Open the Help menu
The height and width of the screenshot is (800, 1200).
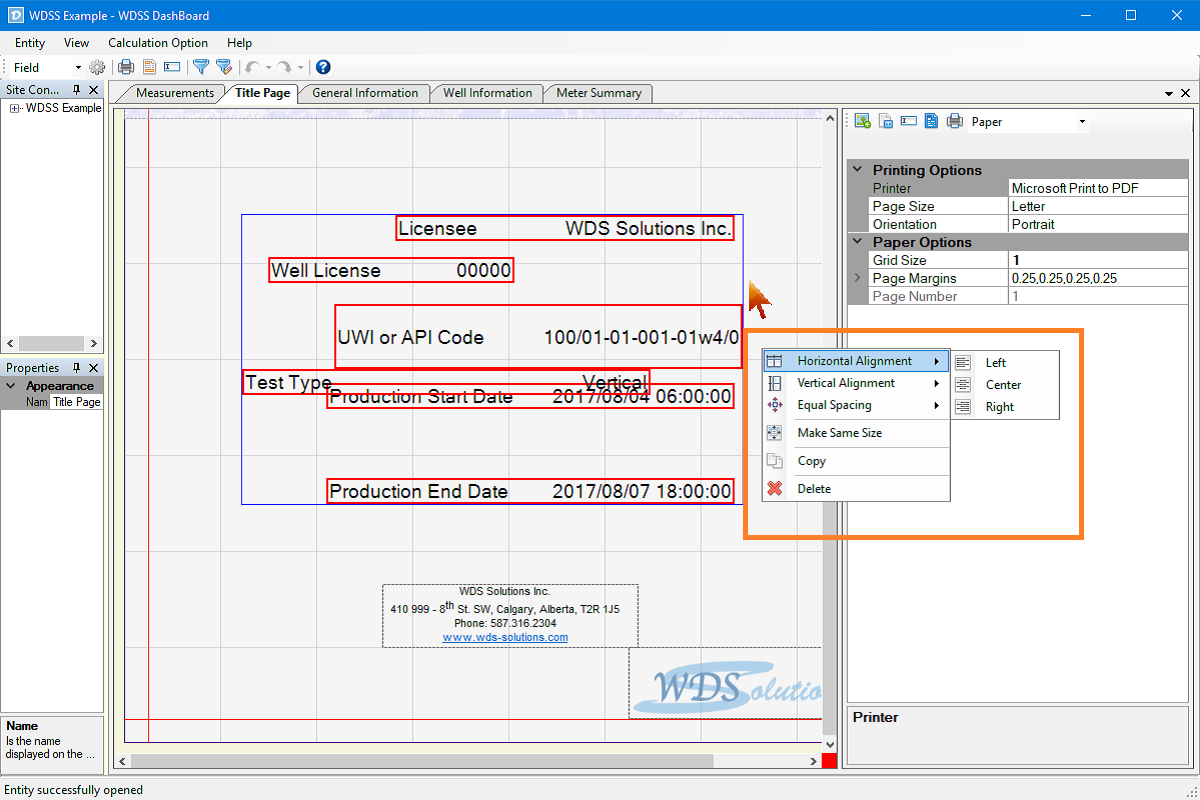pyautogui.click(x=240, y=43)
